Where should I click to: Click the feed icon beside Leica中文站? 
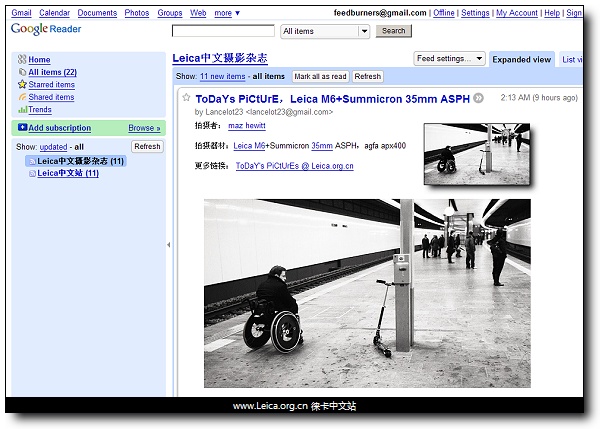click(32, 173)
